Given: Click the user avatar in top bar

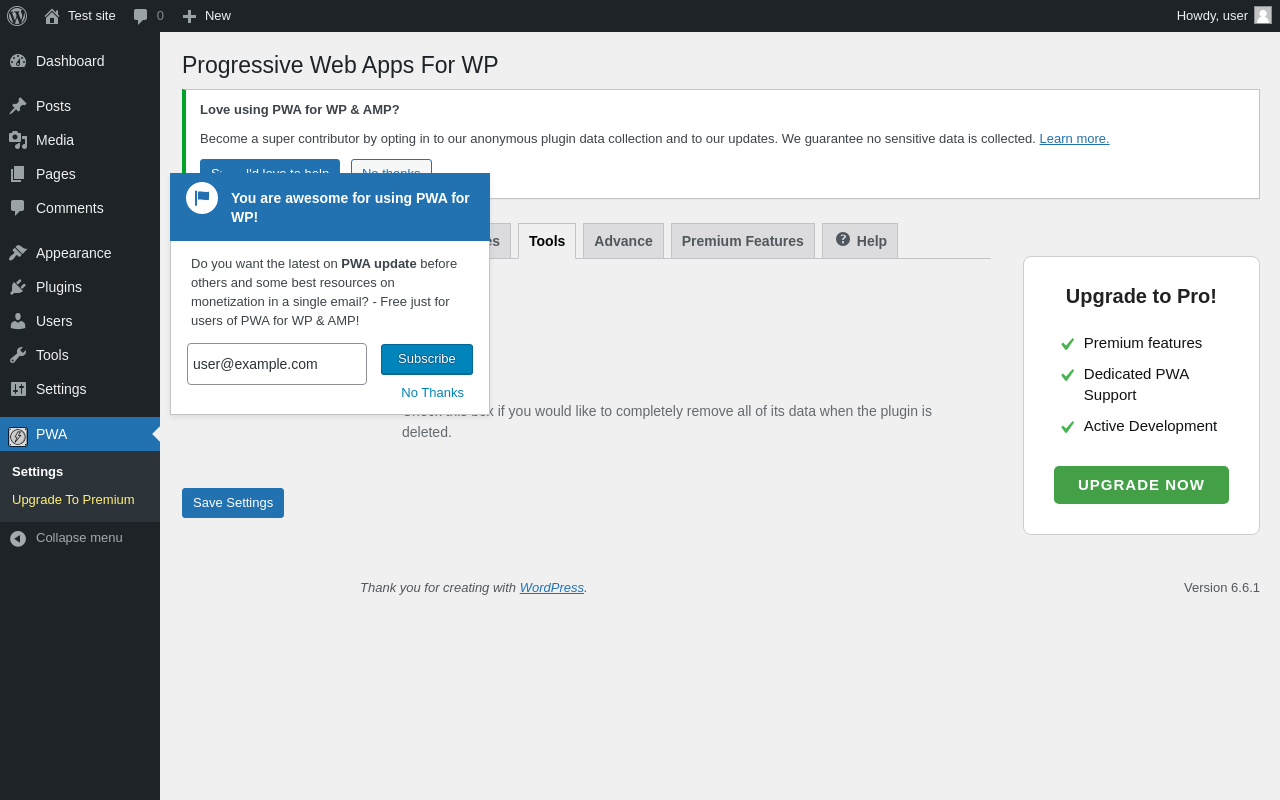Looking at the screenshot, I should click(1263, 15).
